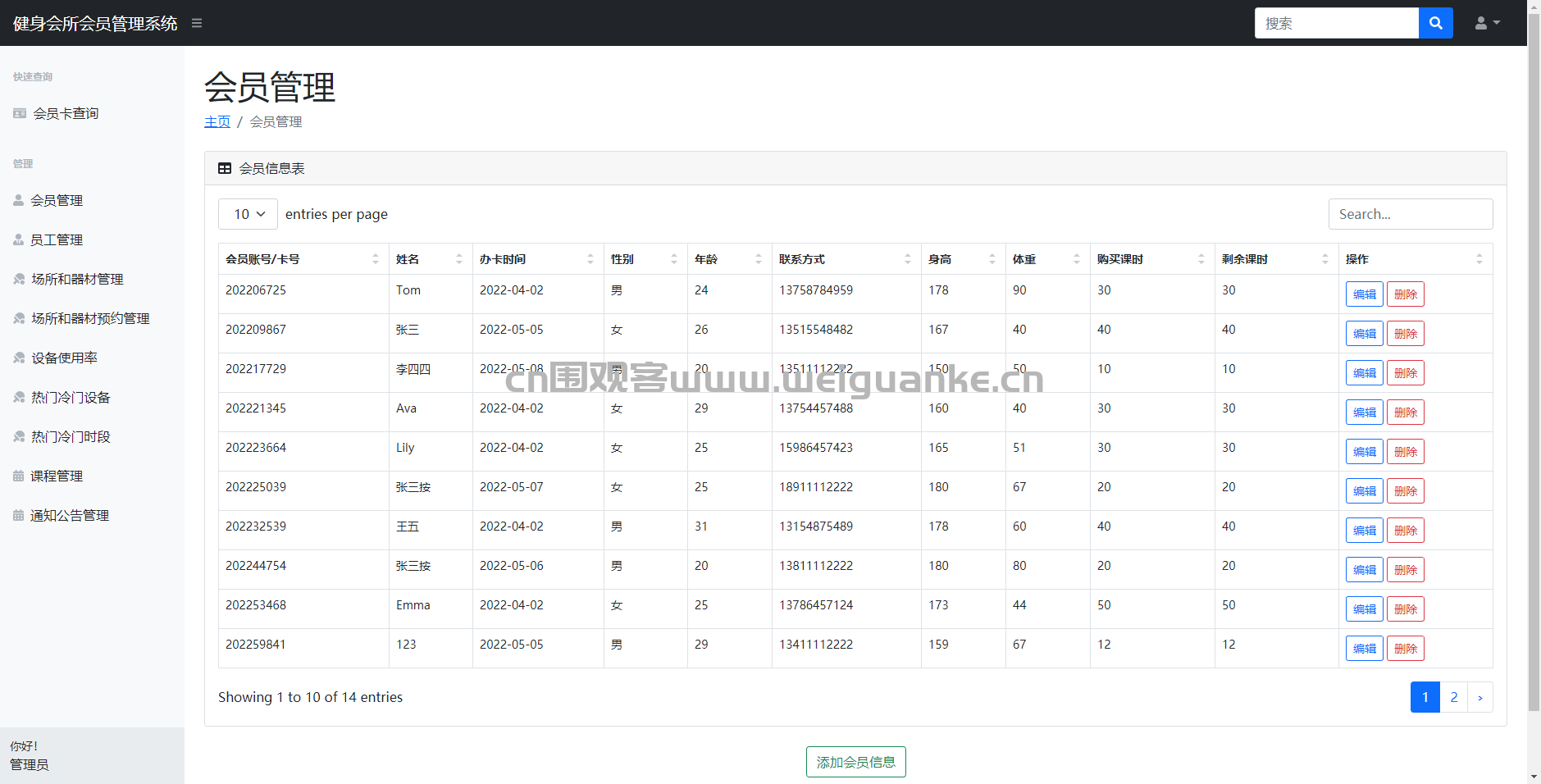Click 添加会员信息 button
Image resolution: width=1541 pixels, height=784 pixels.
click(855, 762)
